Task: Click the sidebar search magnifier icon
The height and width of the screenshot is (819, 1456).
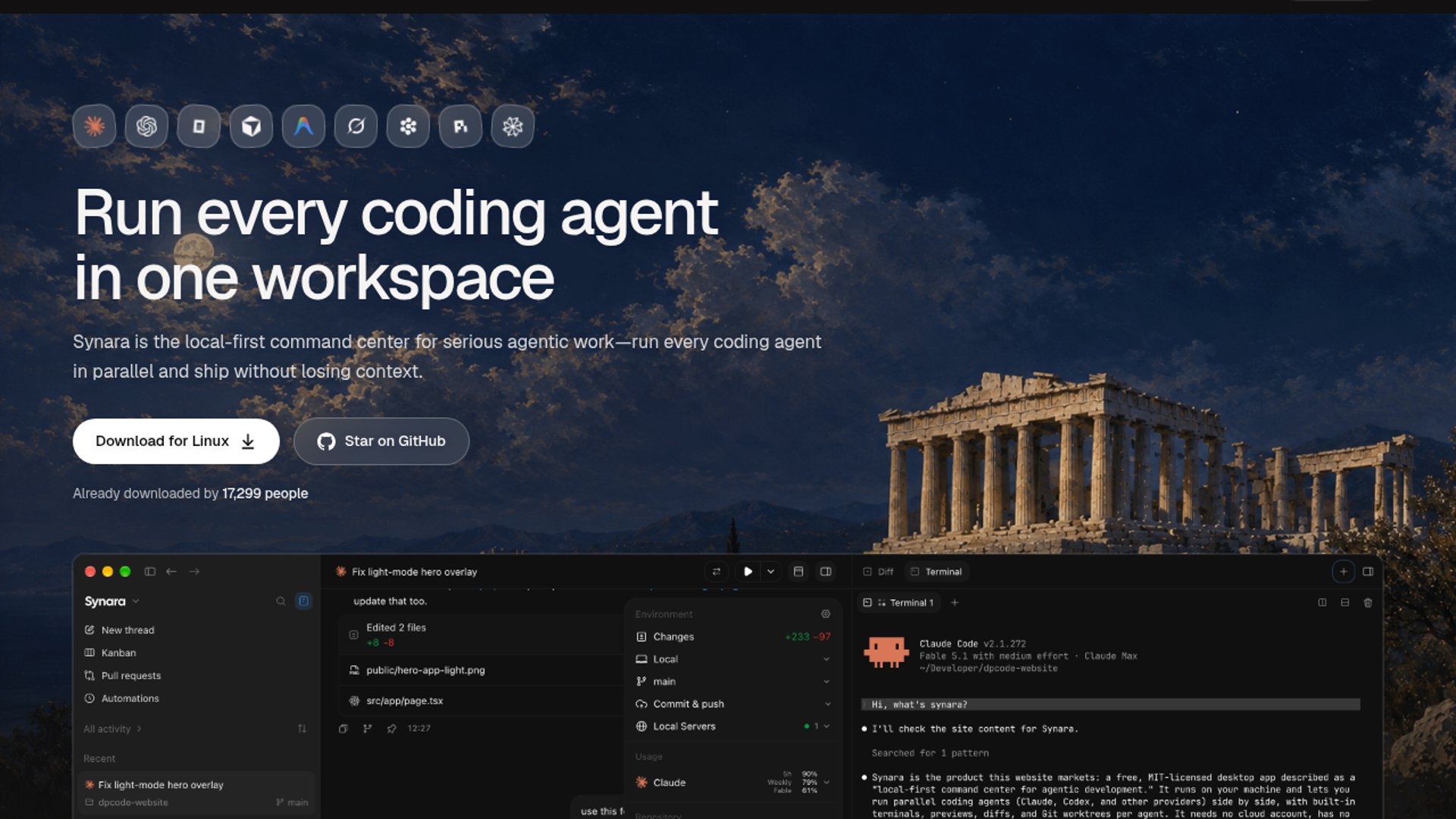Action: [281, 601]
